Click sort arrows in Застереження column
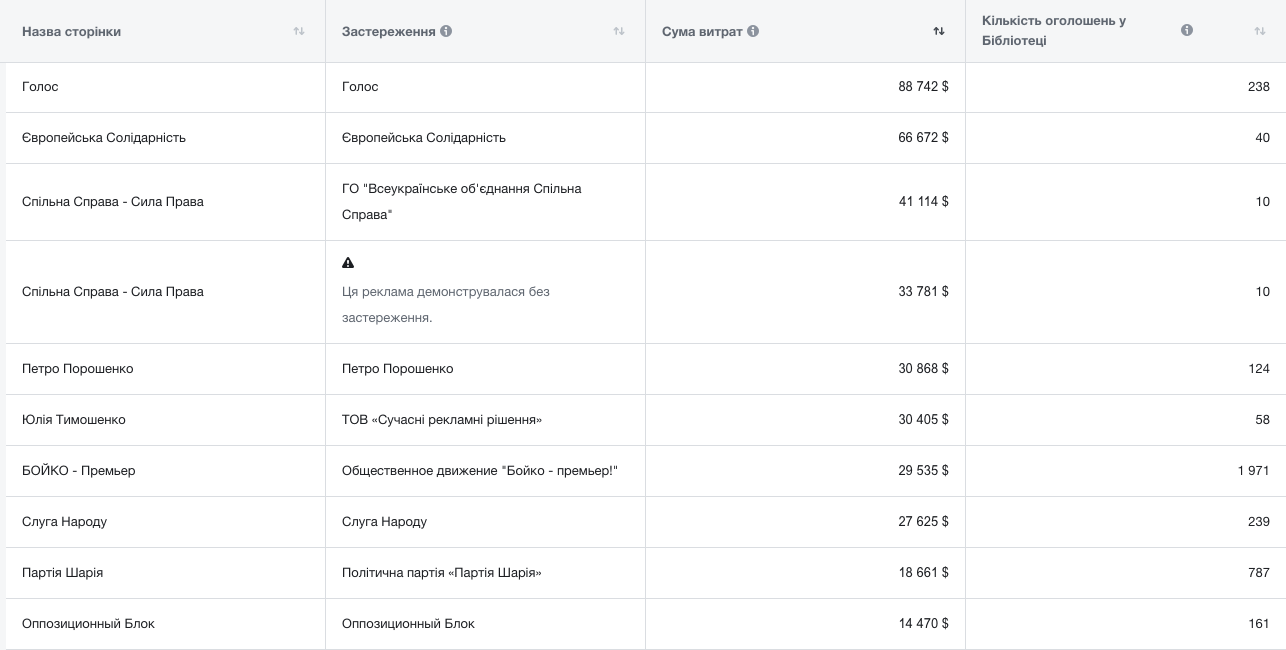The height and width of the screenshot is (650, 1286). (x=618, y=31)
